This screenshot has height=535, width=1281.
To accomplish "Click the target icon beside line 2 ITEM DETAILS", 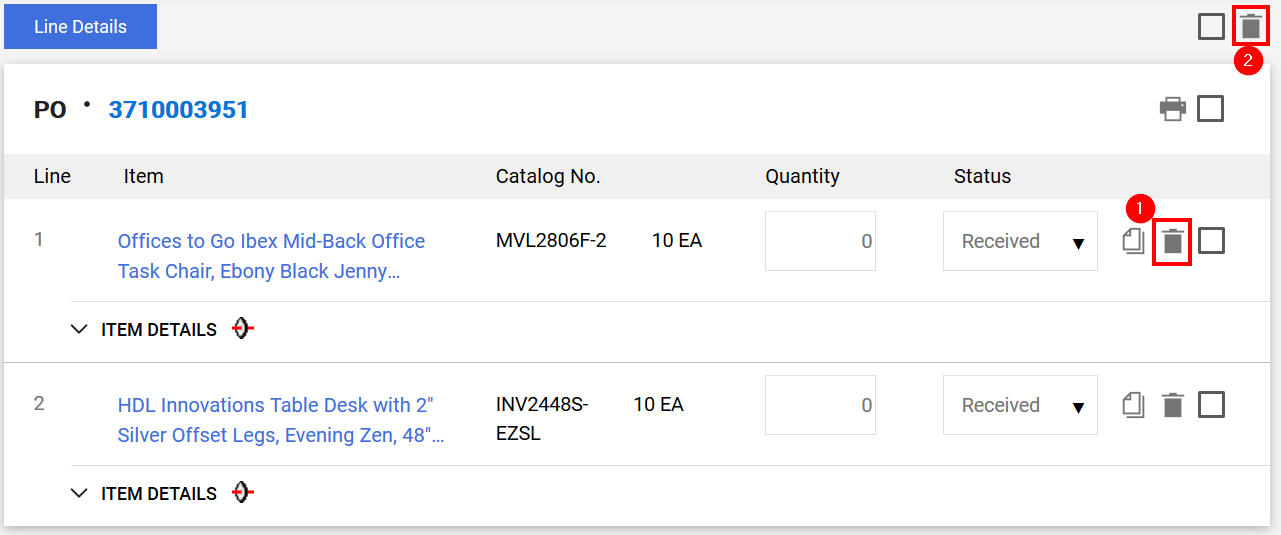I will (x=242, y=493).
